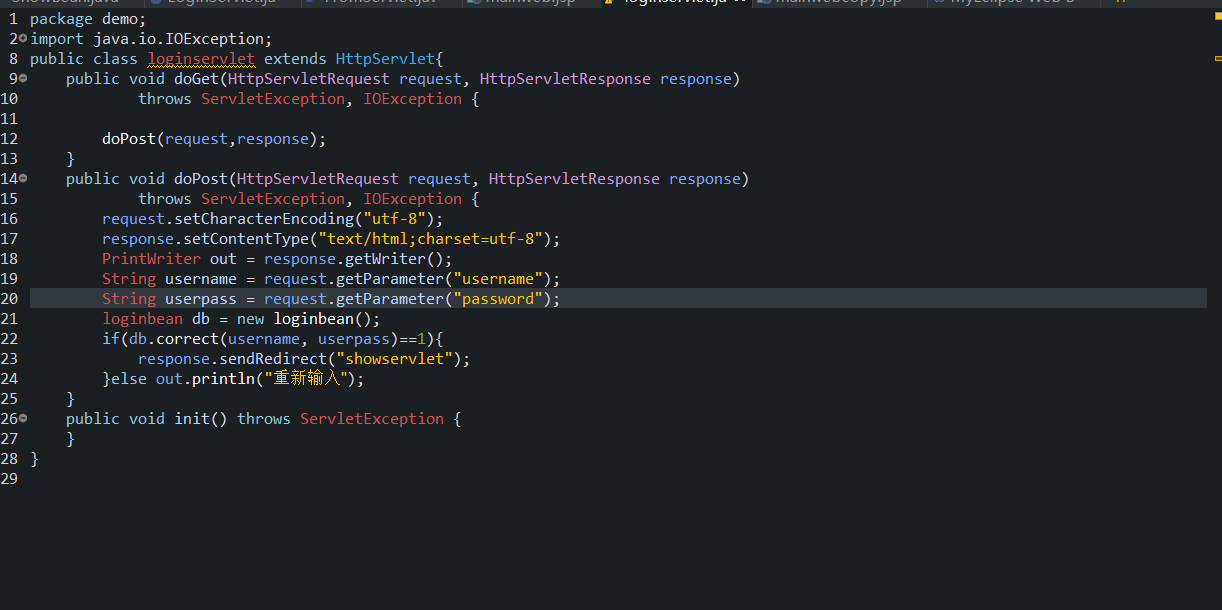Collapse the init method fold on line 26

click(x=23, y=418)
